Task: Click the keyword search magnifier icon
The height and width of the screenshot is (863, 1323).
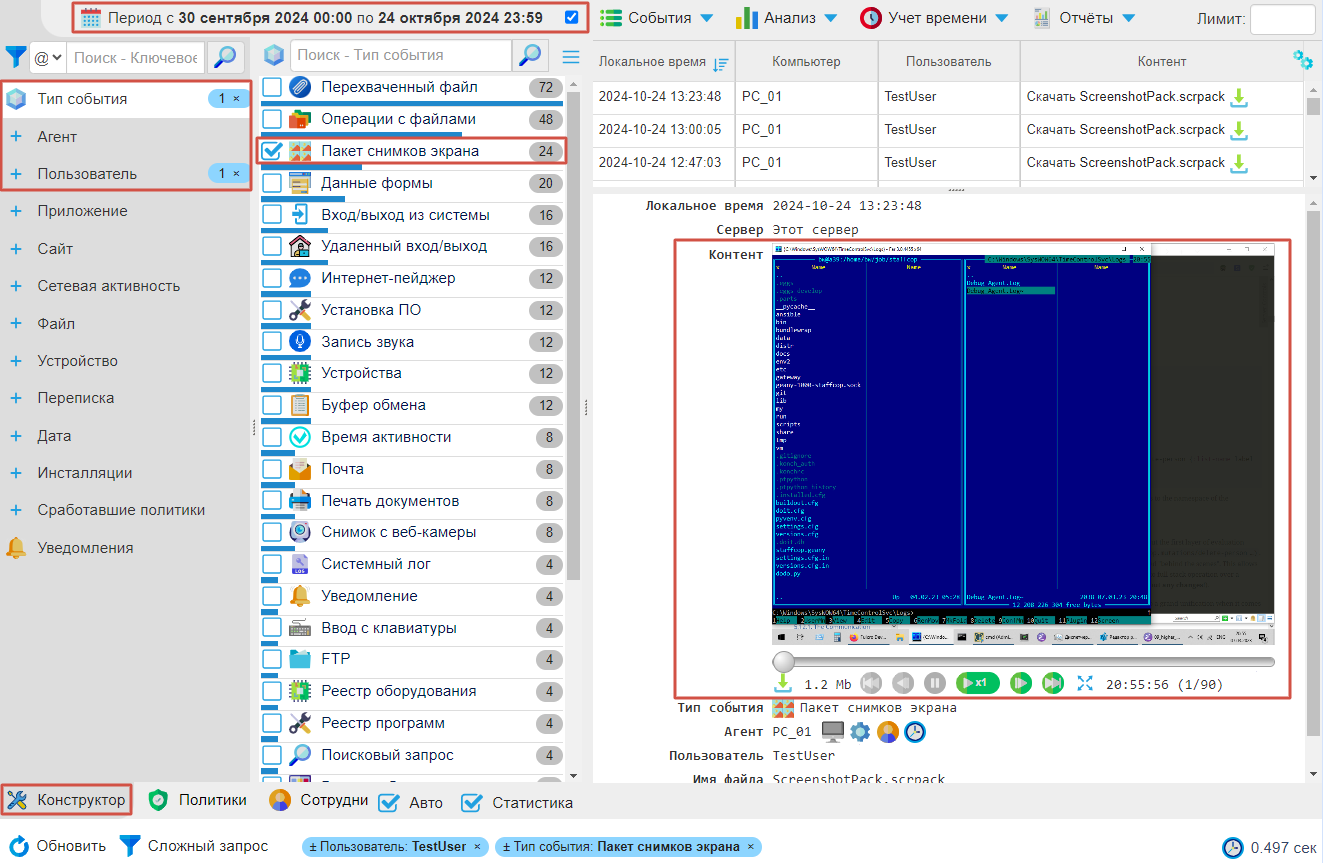Action: coord(226,57)
